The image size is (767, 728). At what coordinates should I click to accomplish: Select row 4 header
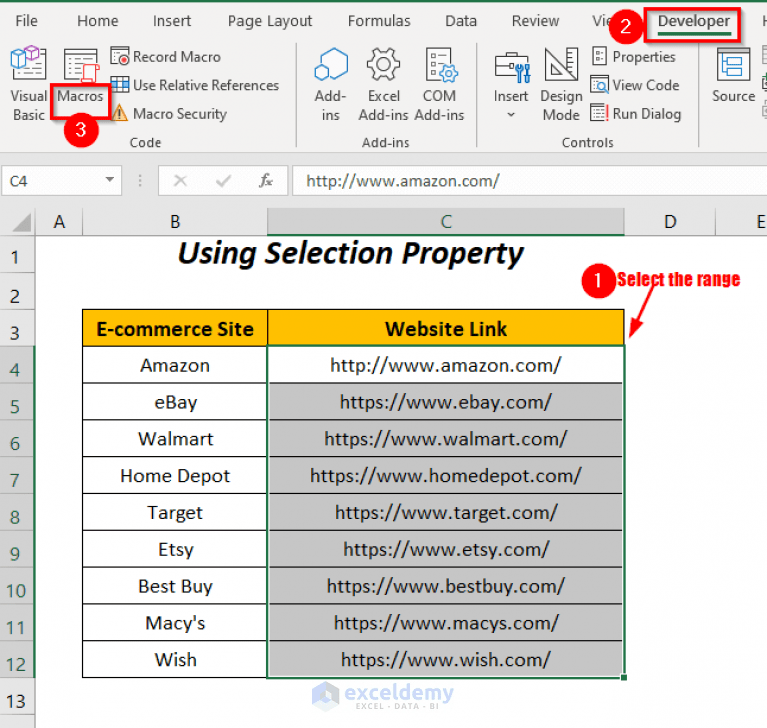coord(17,365)
